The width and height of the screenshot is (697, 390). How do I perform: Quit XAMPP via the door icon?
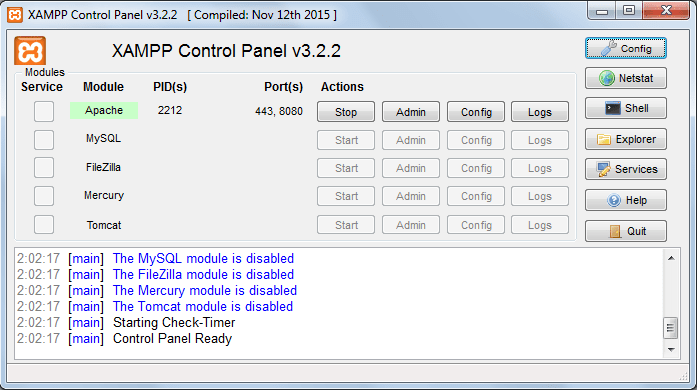(x=625, y=231)
